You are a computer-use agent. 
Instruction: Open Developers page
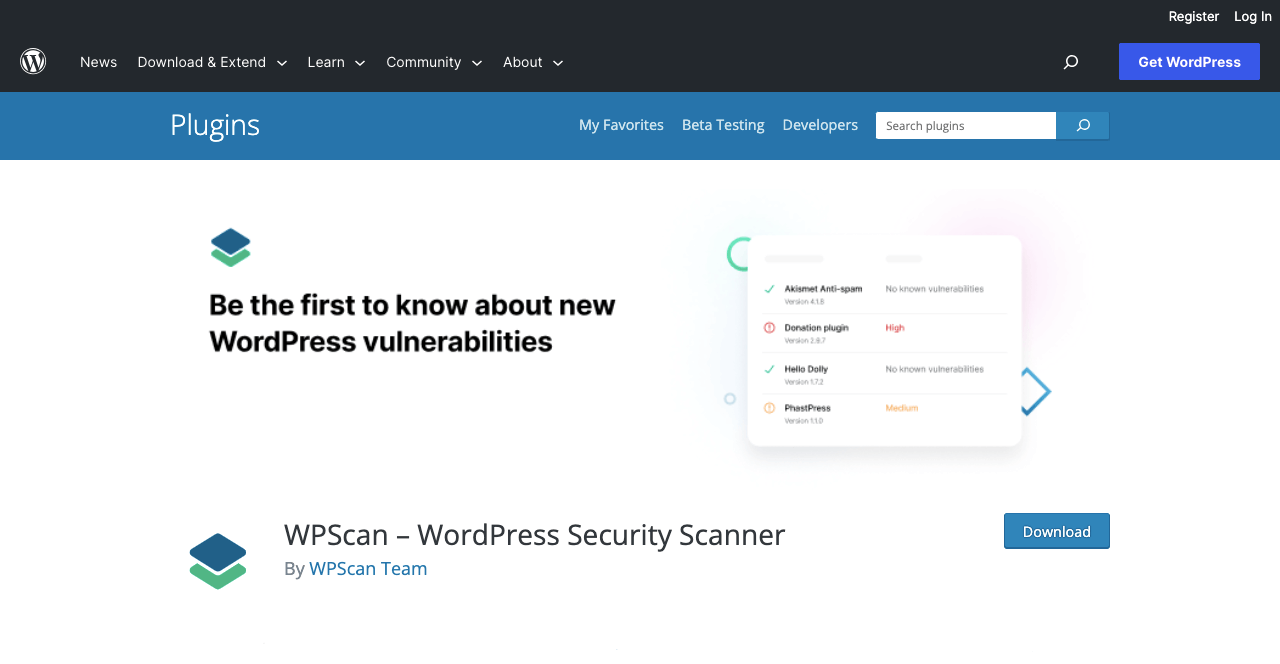coord(820,125)
